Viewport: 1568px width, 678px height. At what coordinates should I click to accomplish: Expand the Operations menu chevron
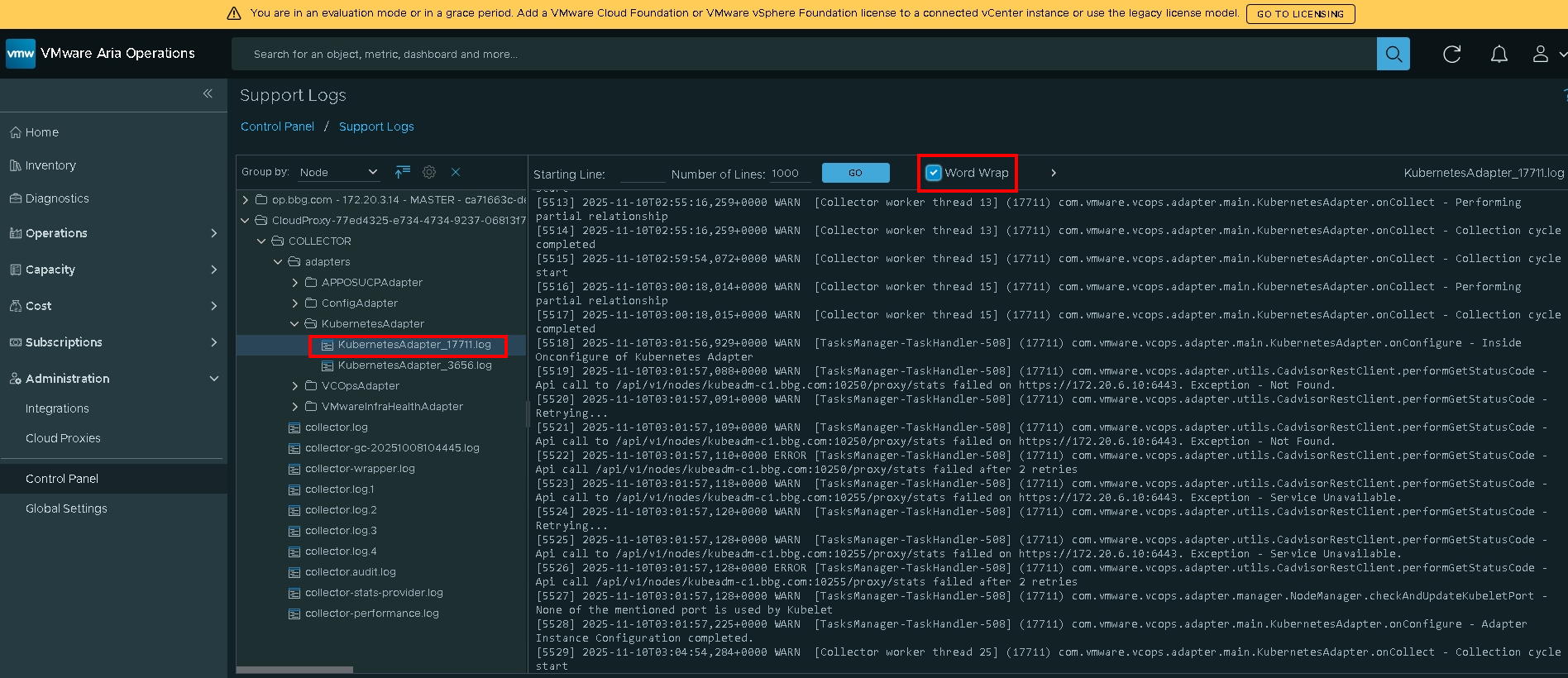click(214, 233)
